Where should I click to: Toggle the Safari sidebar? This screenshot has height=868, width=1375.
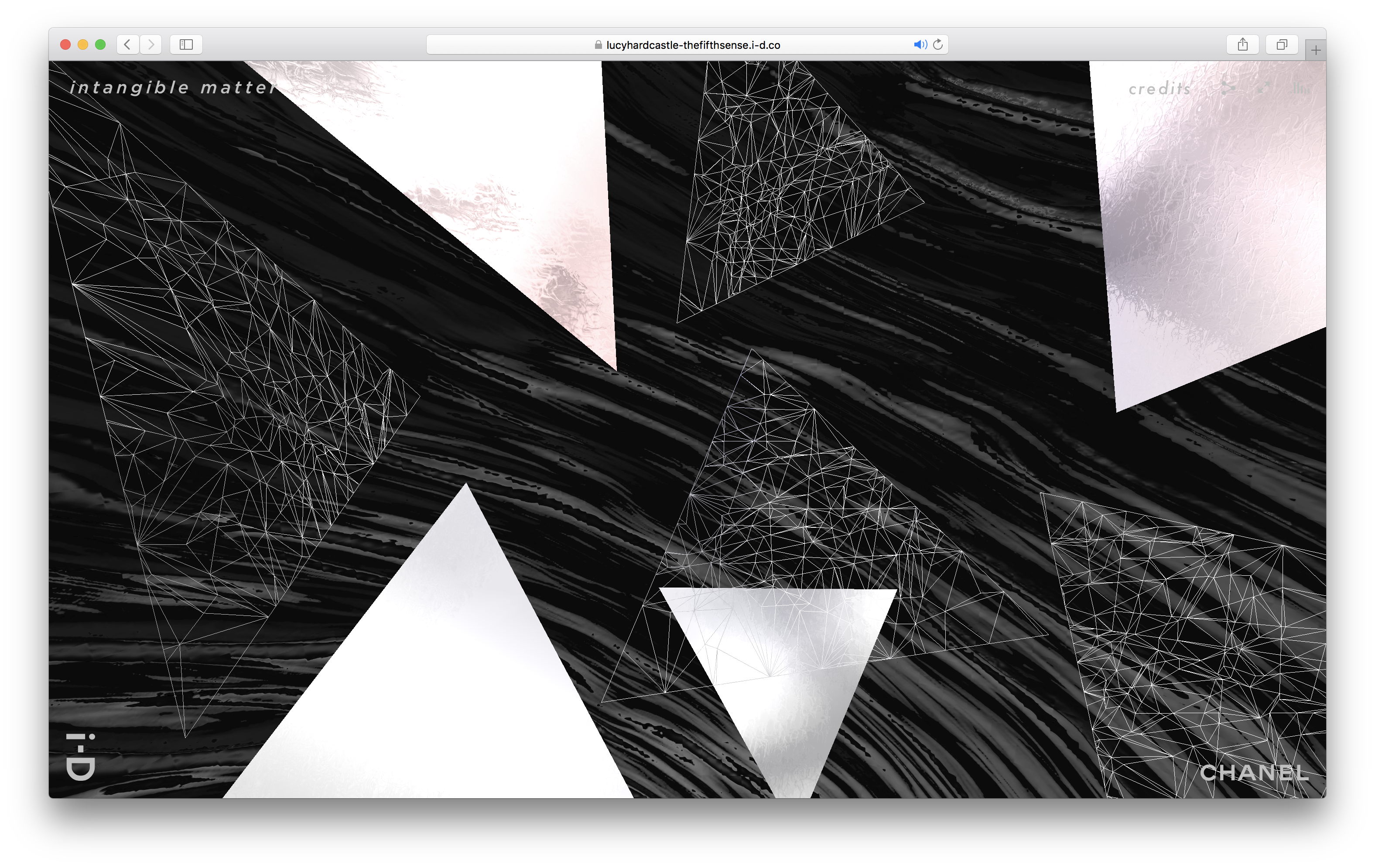[x=186, y=44]
